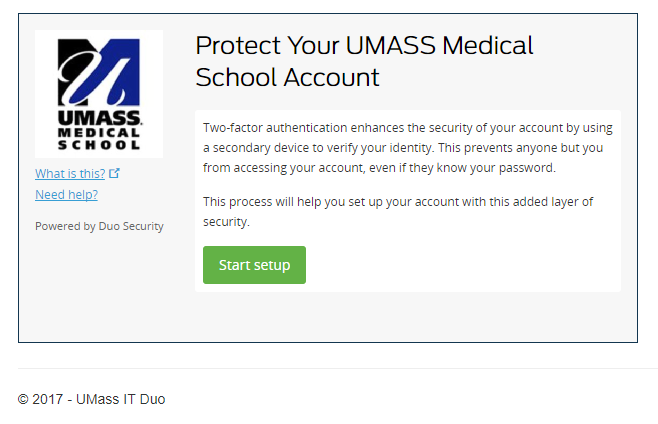Open the 'What is this?' link
The width and height of the screenshot is (658, 424).
point(70,173)
